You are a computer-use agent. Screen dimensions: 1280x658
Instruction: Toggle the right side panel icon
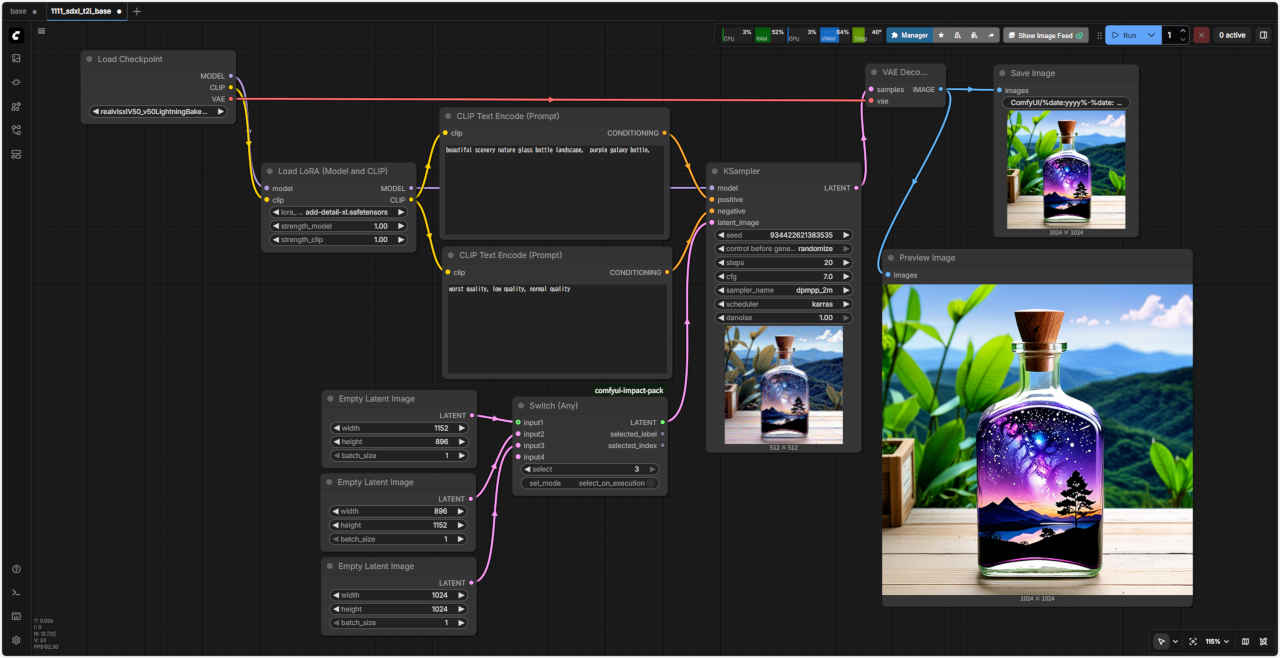click(1263, 35)
